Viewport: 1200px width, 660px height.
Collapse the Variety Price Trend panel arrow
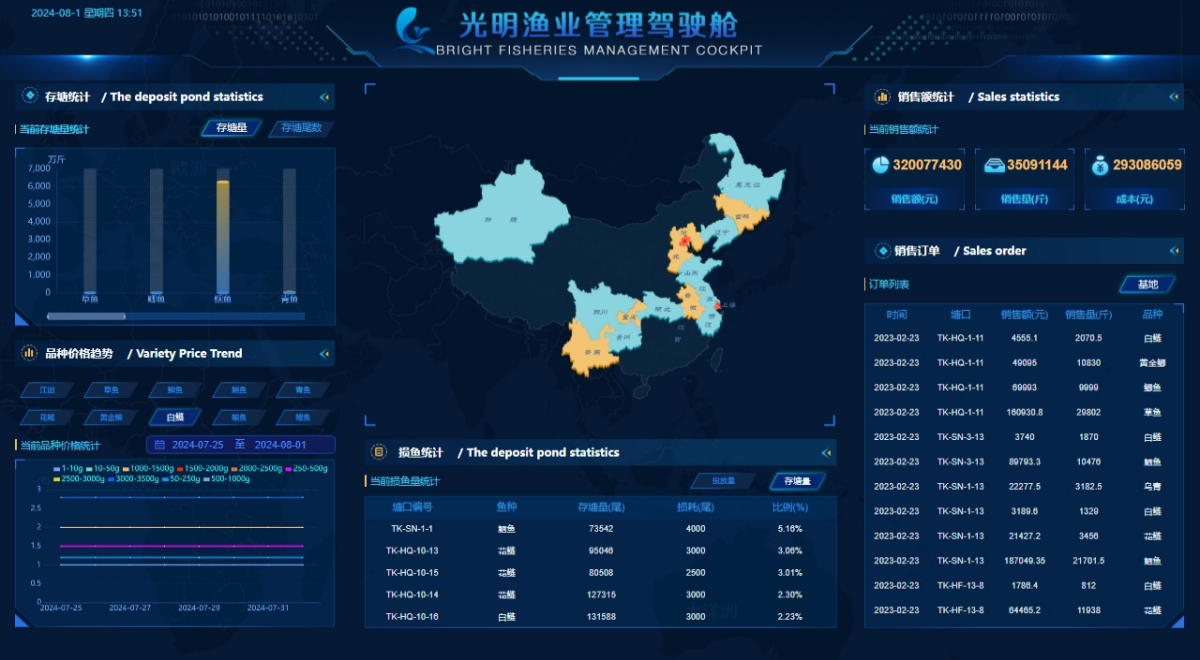[x=324, y=354]
